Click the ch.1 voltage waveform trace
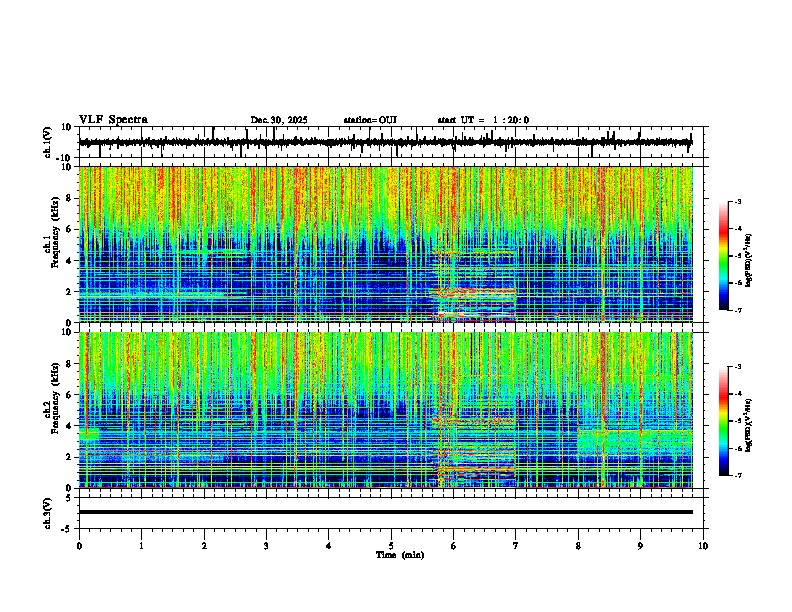792x612 pixels. (x=385, y=142)
